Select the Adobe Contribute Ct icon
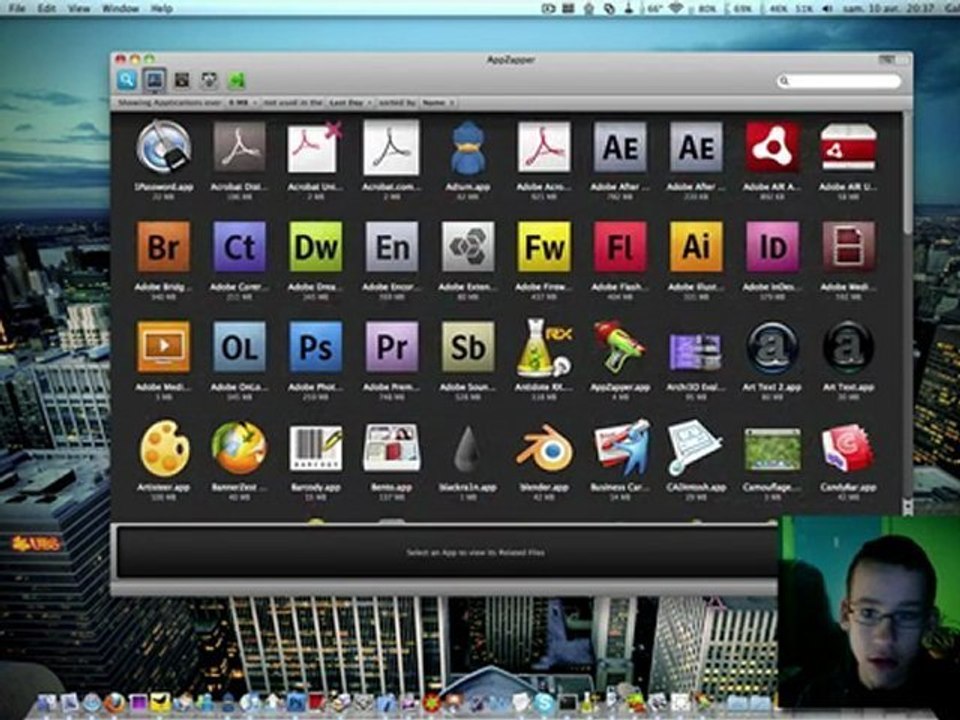960x720 pixels. pyautogui.click(x=239, y=247)
